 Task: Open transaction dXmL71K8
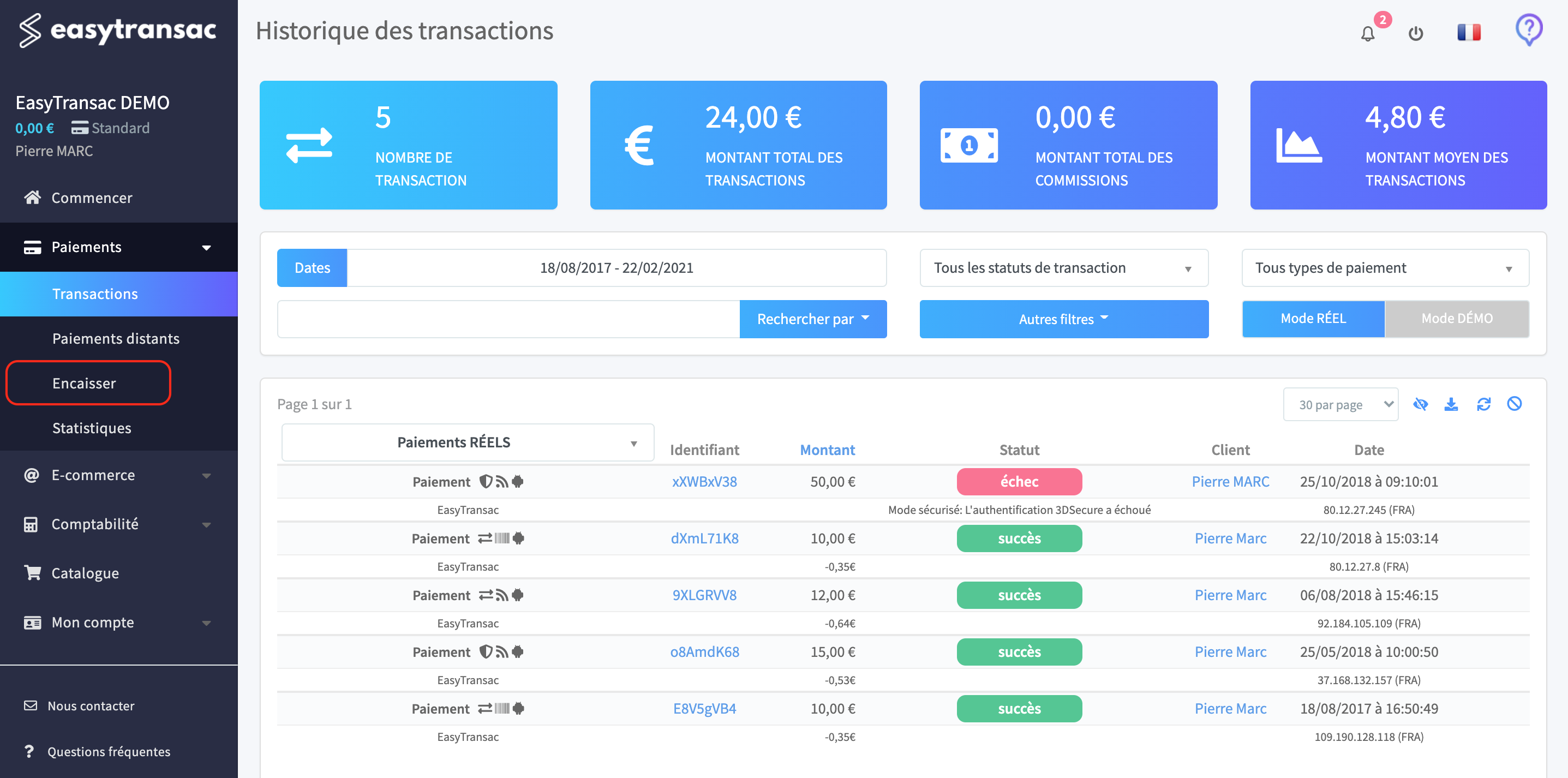coord(704,538)
